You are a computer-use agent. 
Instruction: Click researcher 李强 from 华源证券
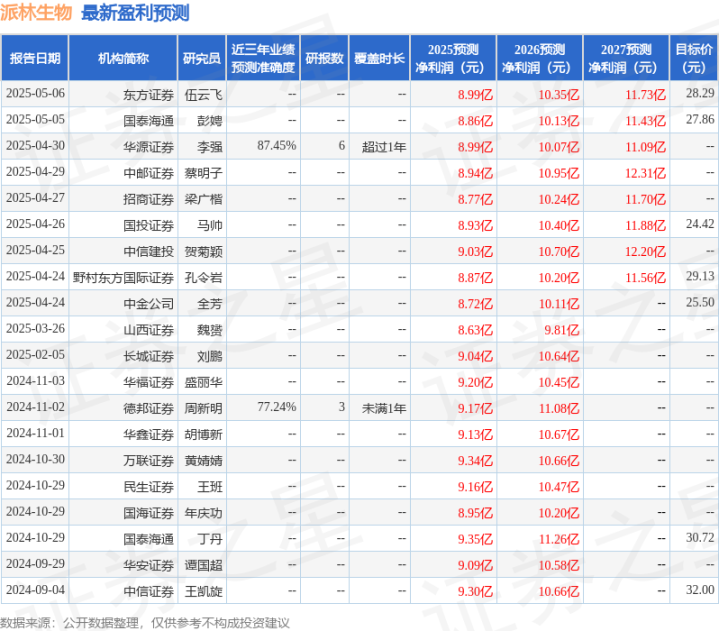coord(210,147)
